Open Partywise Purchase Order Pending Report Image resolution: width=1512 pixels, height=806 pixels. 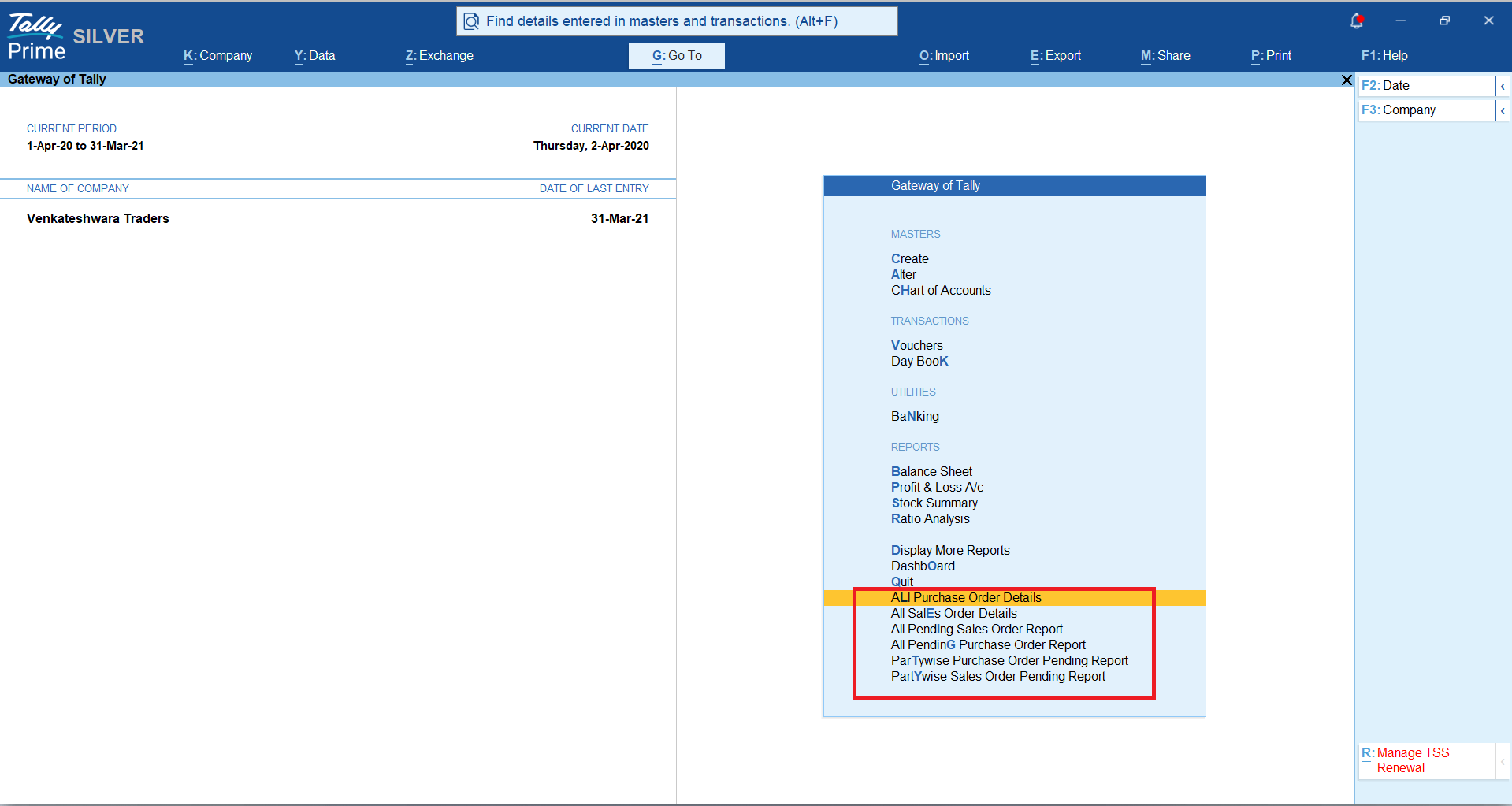[x=1009, y=661]
